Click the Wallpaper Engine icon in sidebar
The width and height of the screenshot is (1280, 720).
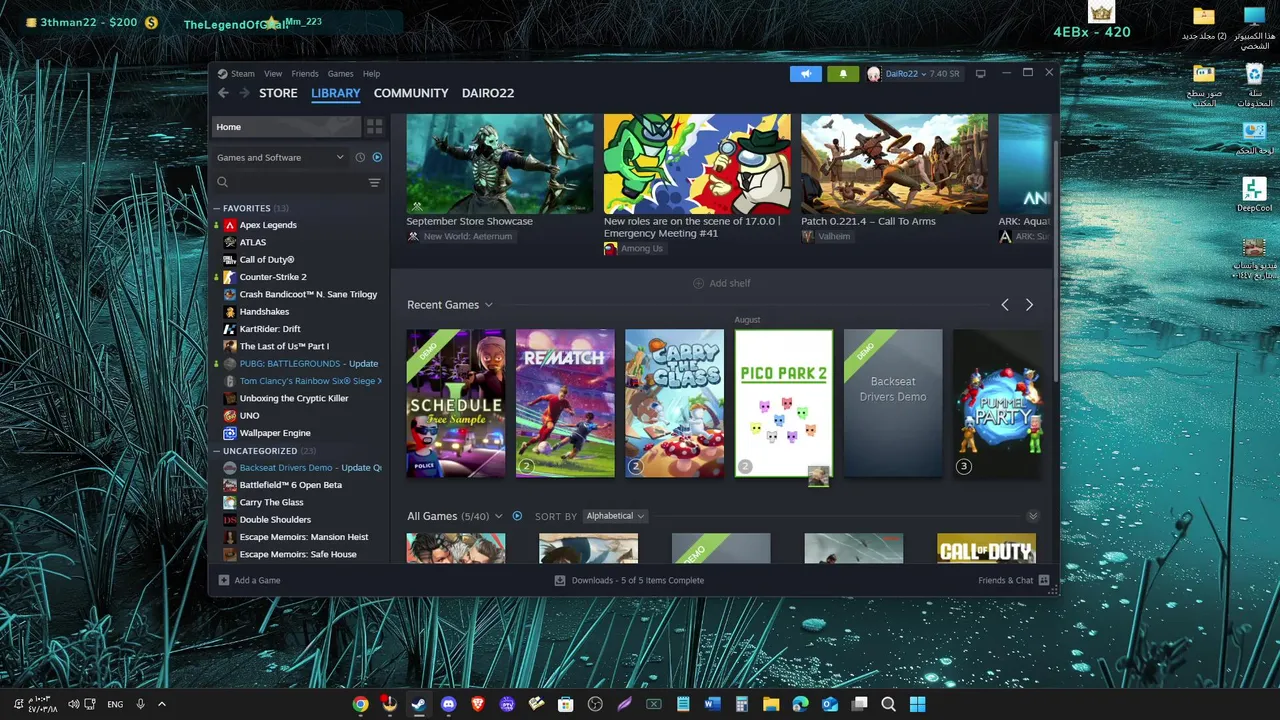pyautogui.click(x=230, y=433)
